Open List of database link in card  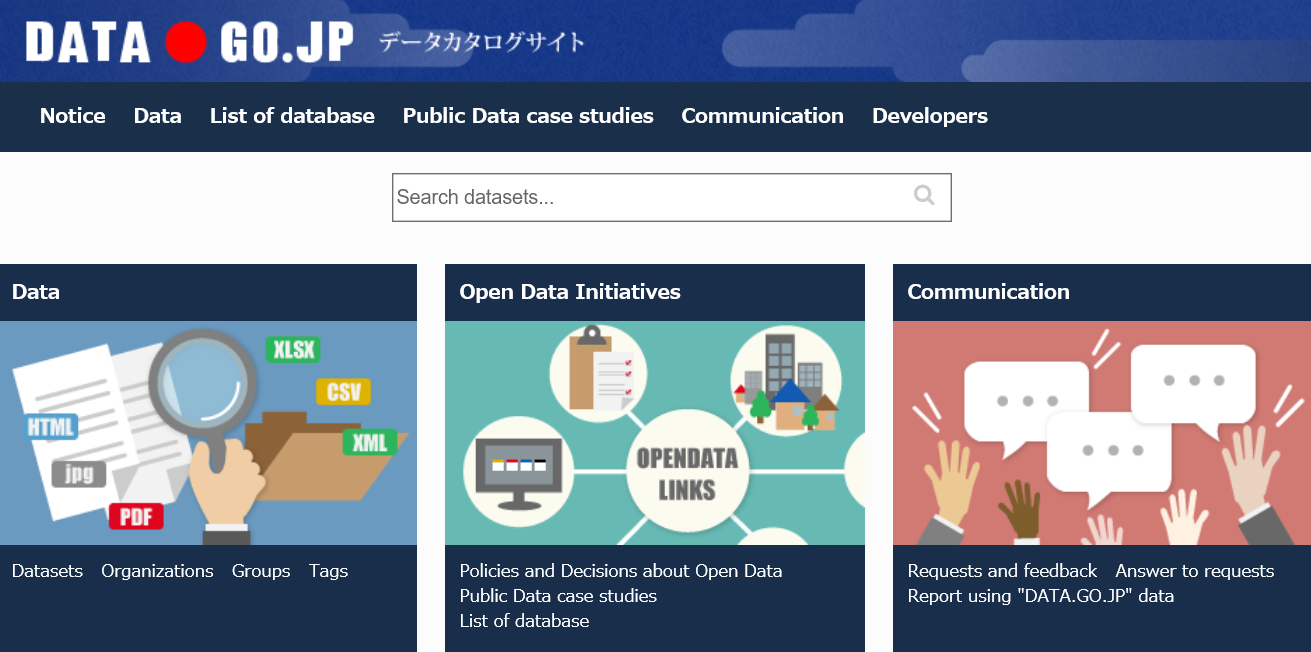(x=524, y=621)
